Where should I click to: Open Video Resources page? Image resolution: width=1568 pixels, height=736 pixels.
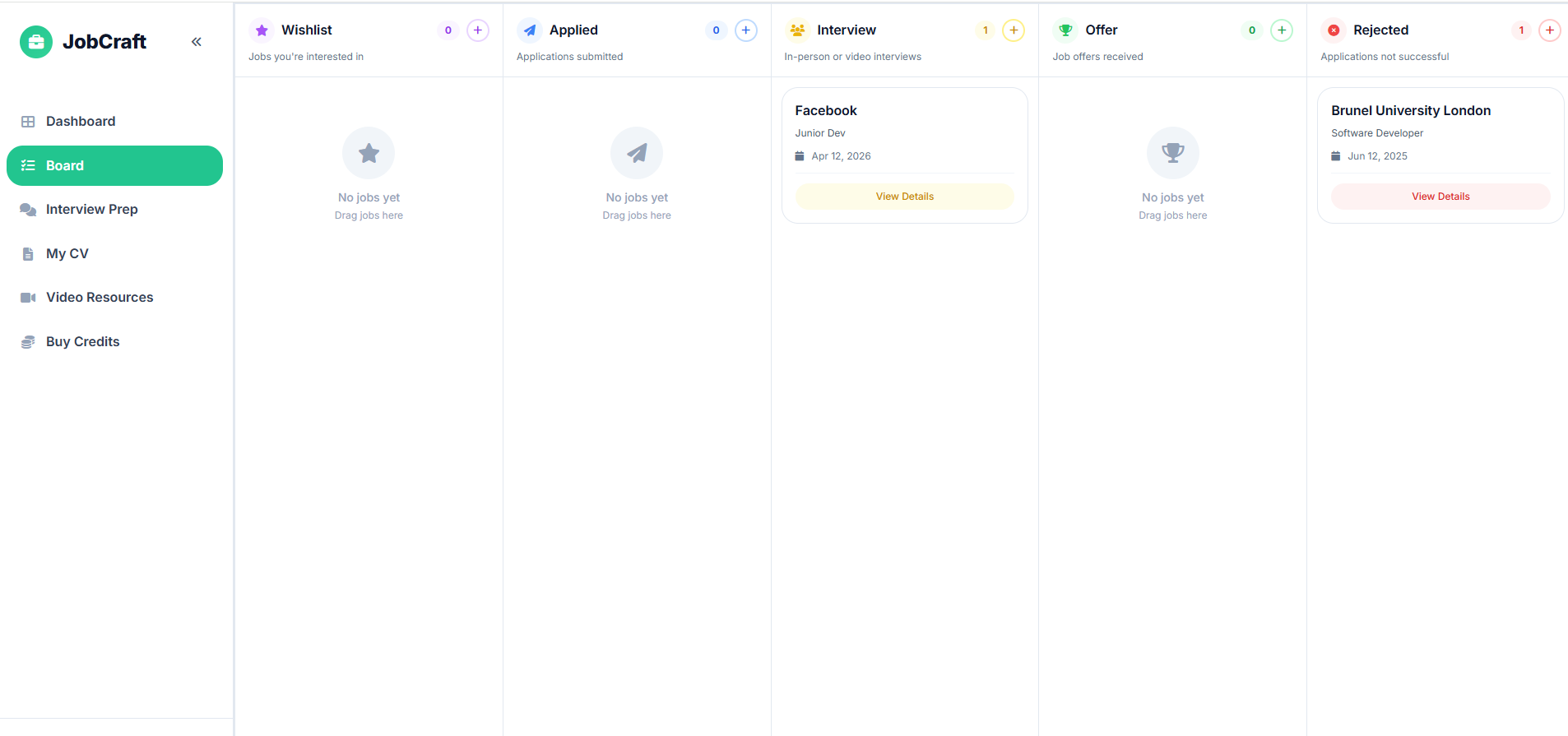pos(114,298)
